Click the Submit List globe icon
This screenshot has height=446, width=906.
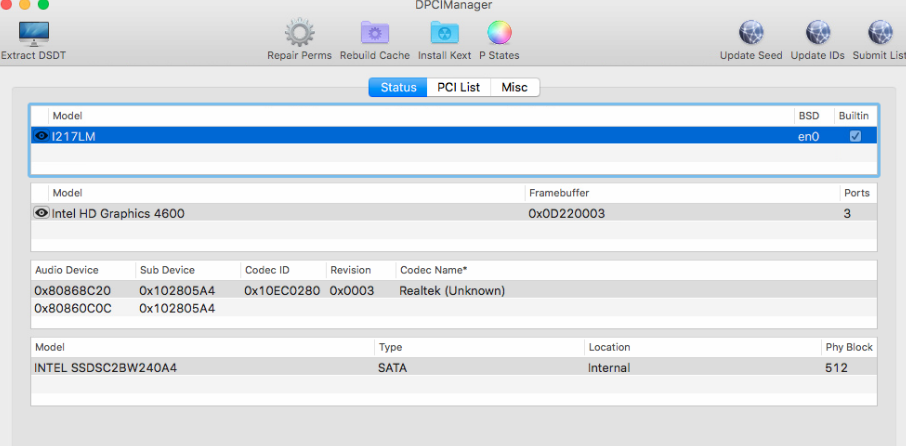tap(880, 34)
